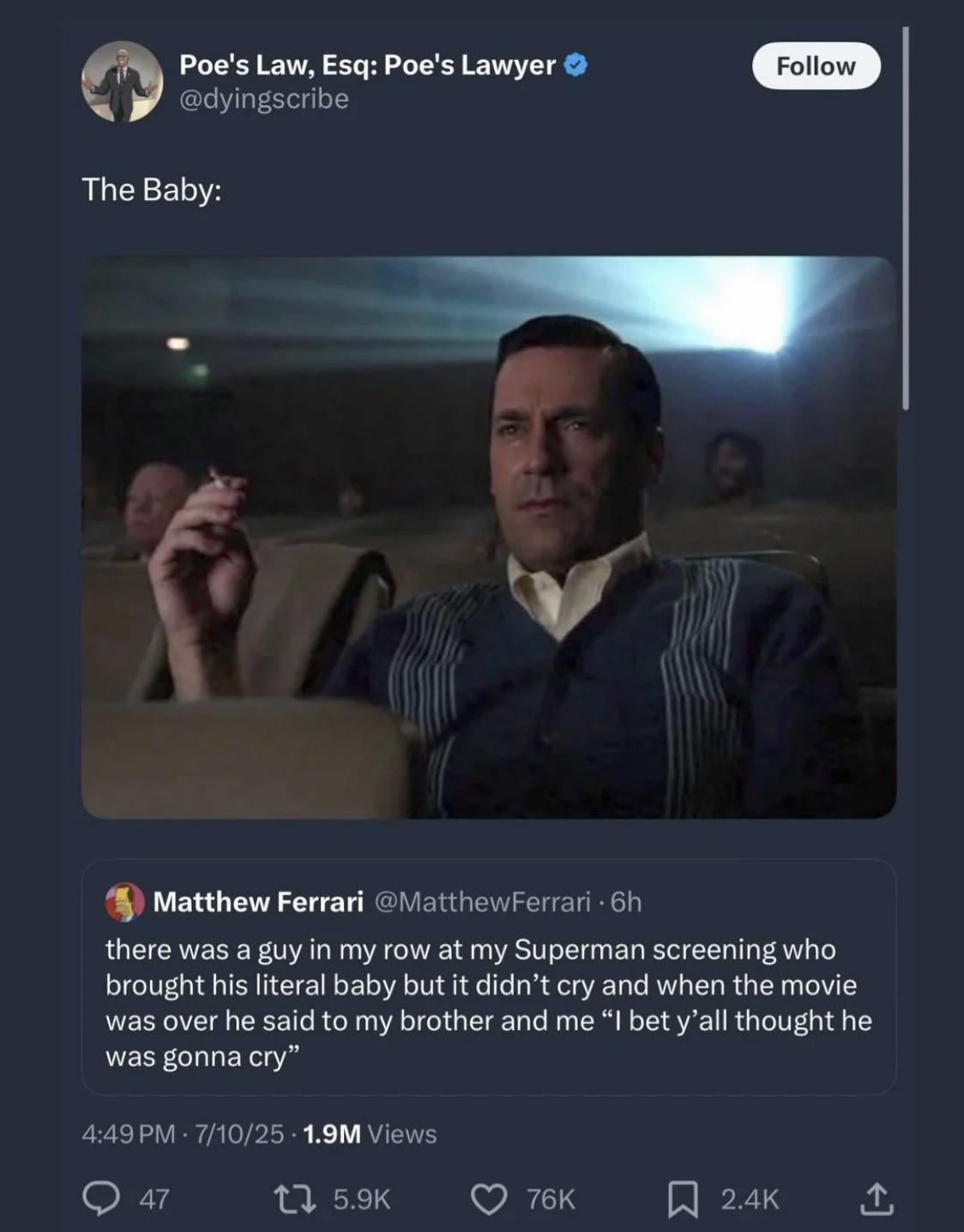Click the blue verified badge
Screen dimensions: 964x1232
(576, 65)
